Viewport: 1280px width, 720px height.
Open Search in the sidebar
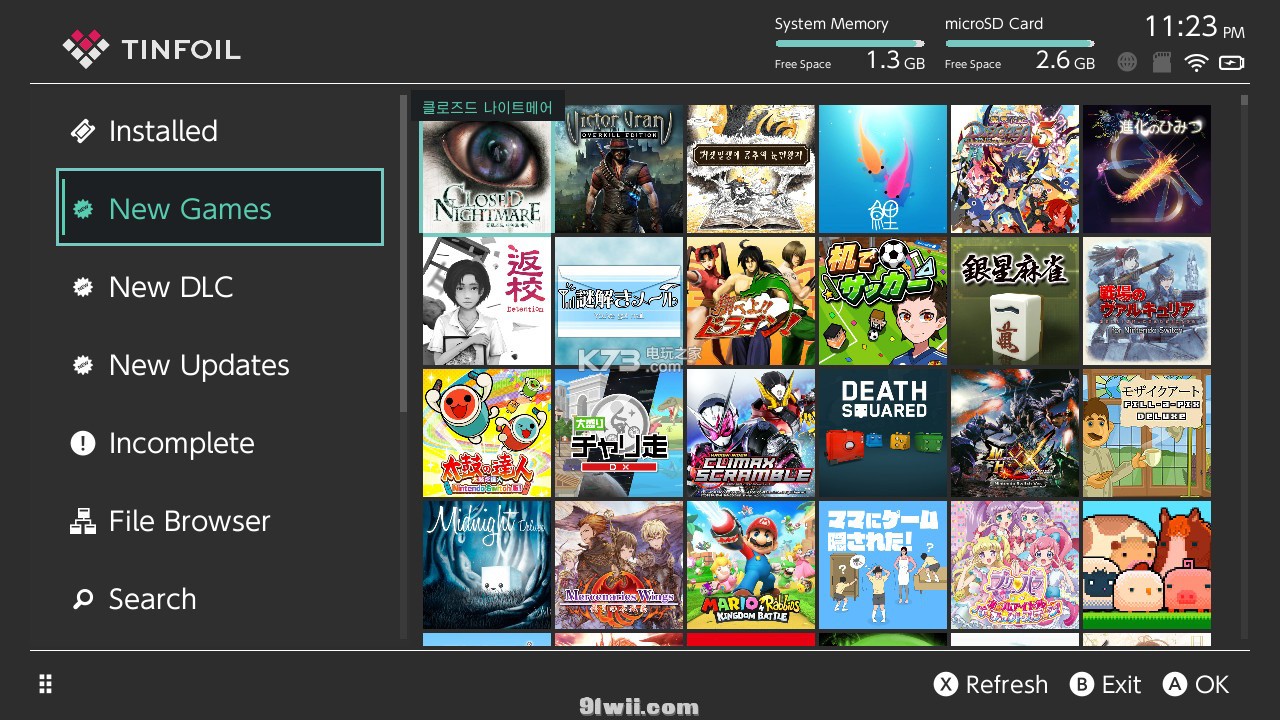220,599
